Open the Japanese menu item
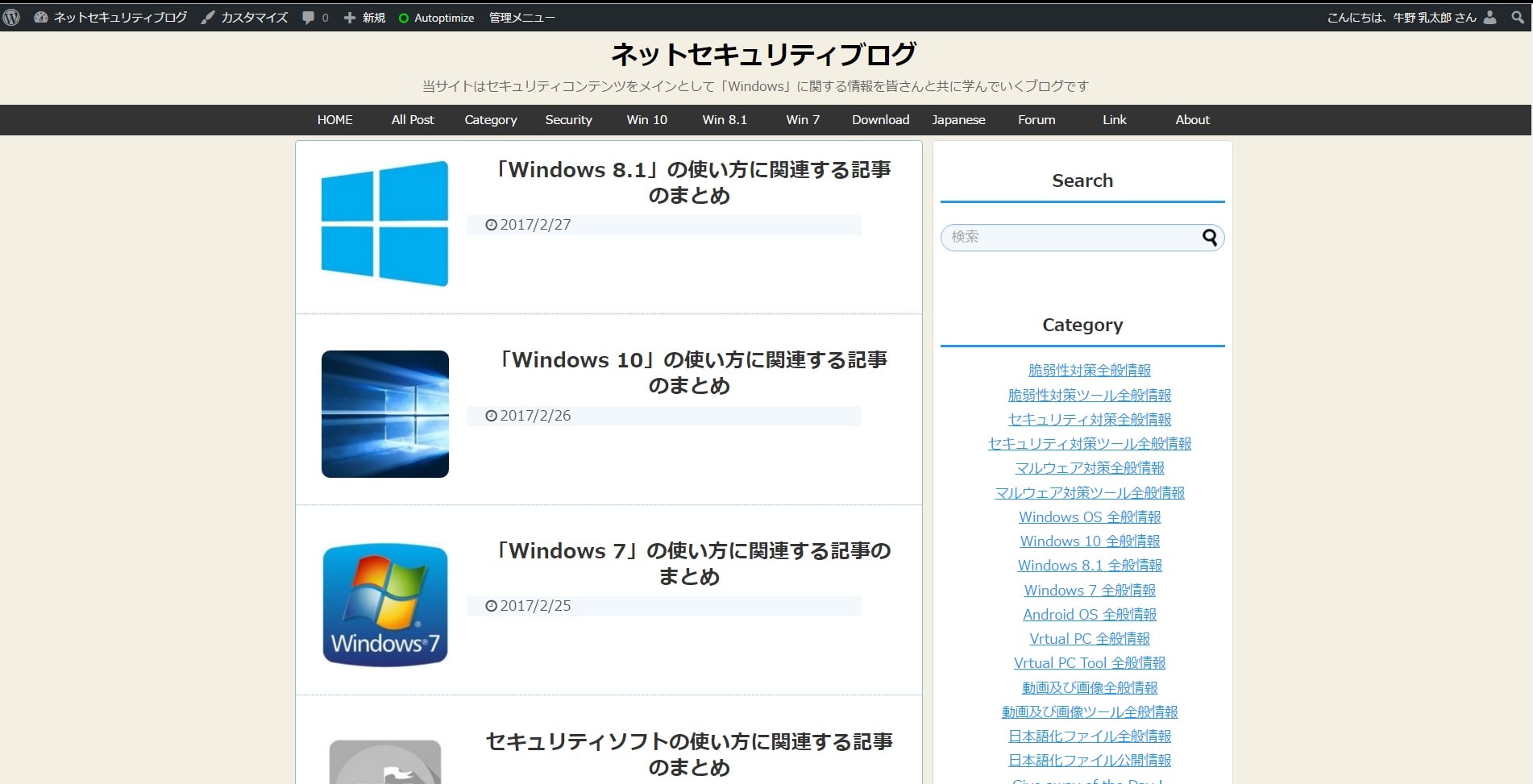Viewport: 1533px width, 784px height. pyautogui.click(x=958, y=120)
